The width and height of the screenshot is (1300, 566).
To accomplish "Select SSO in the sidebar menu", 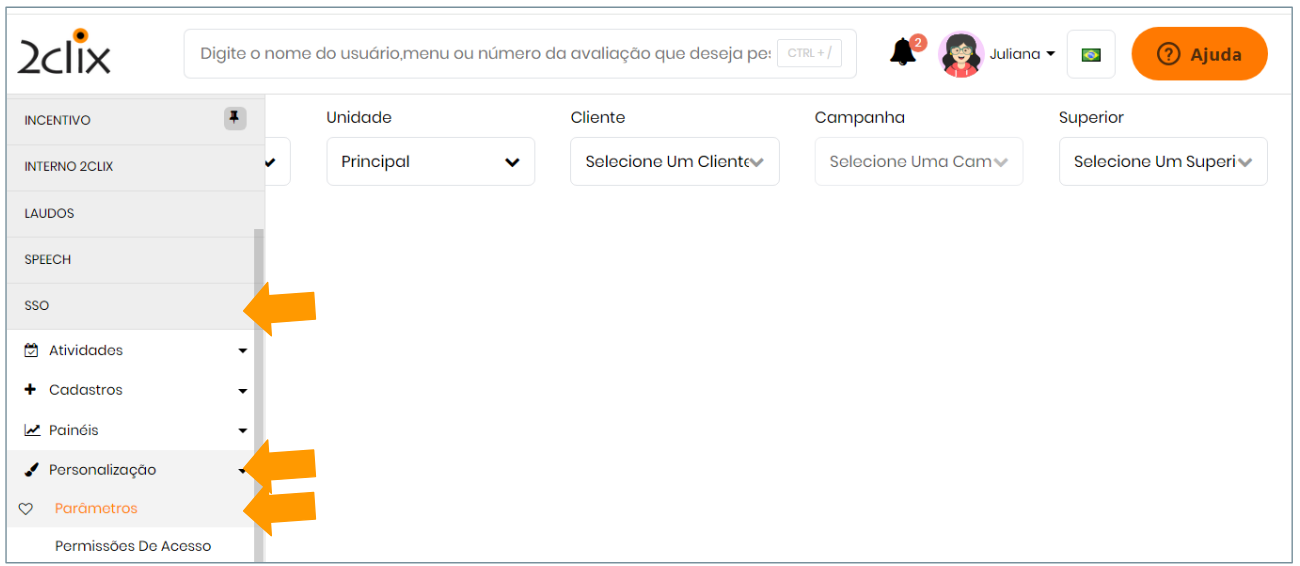I will [x=37, y=306].
